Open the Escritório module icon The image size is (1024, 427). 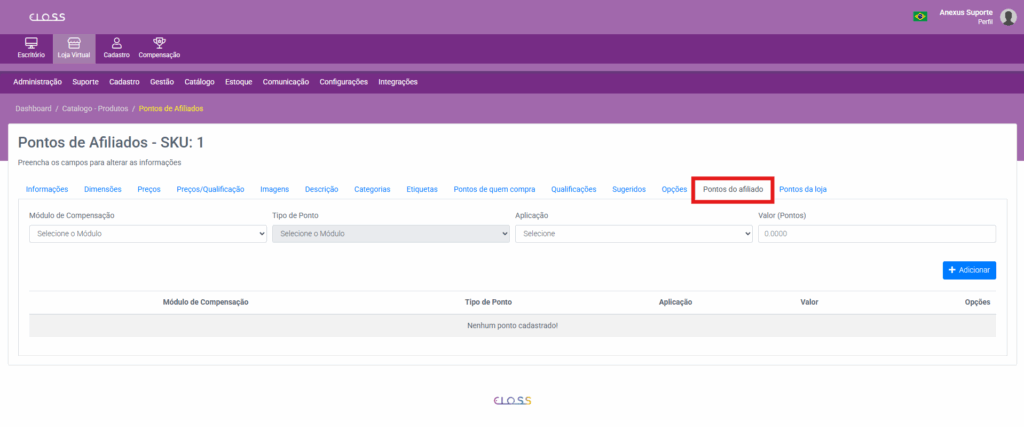[31, 43]
